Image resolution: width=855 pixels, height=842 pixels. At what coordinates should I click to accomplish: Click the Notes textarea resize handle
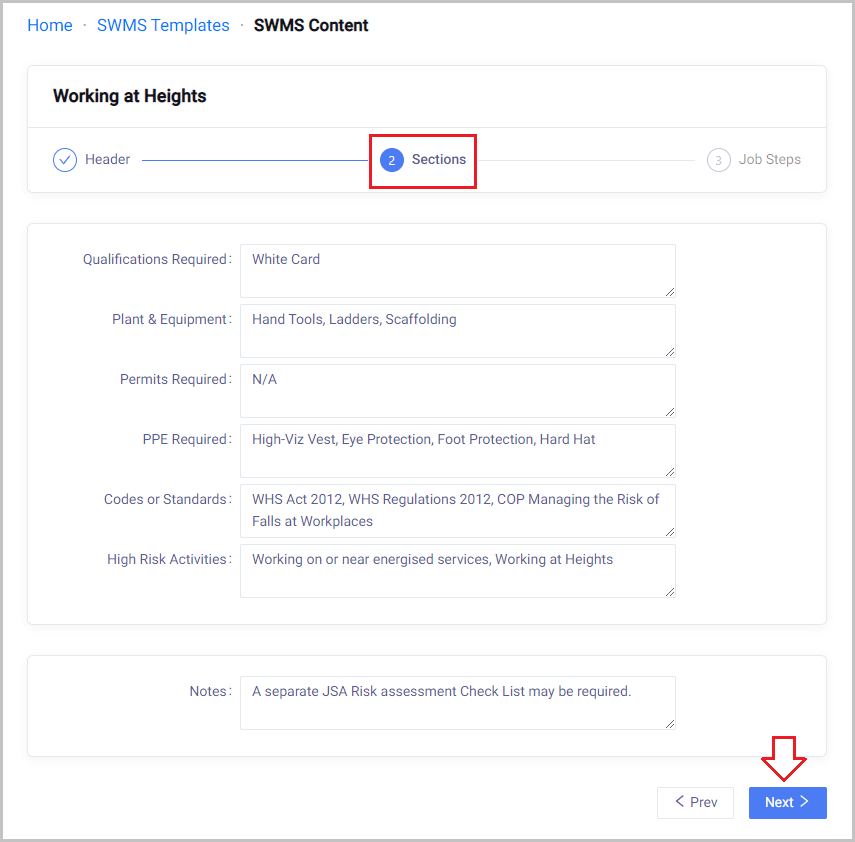coord(670,723)
